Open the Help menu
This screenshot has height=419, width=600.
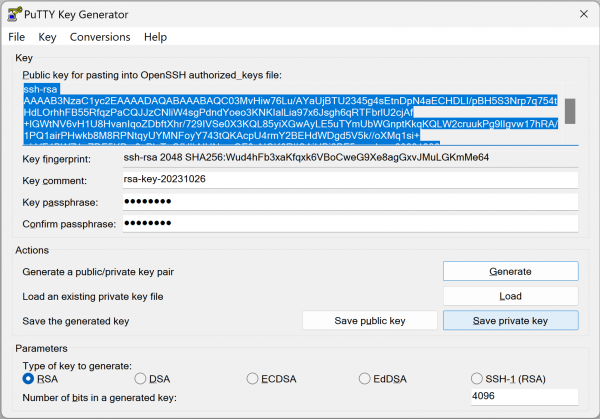pyautogui.click(x=155, y=37)
